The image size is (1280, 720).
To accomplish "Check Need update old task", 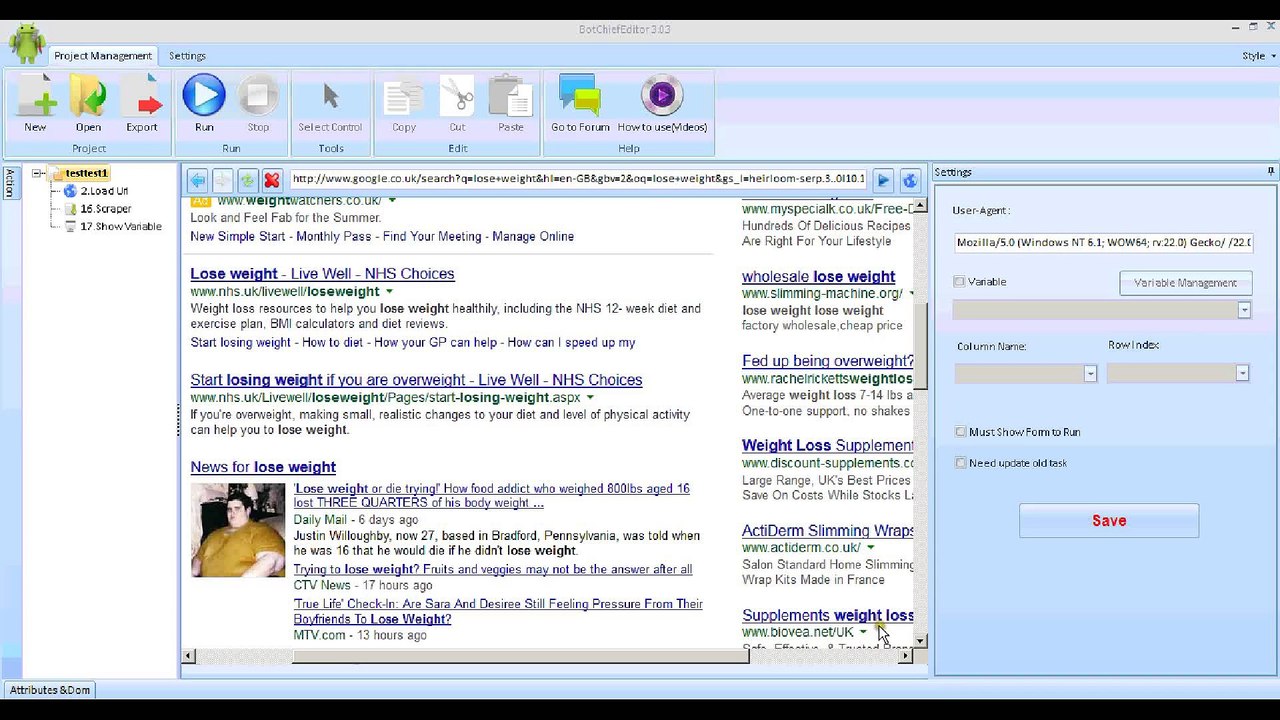I will pos(961,463).
